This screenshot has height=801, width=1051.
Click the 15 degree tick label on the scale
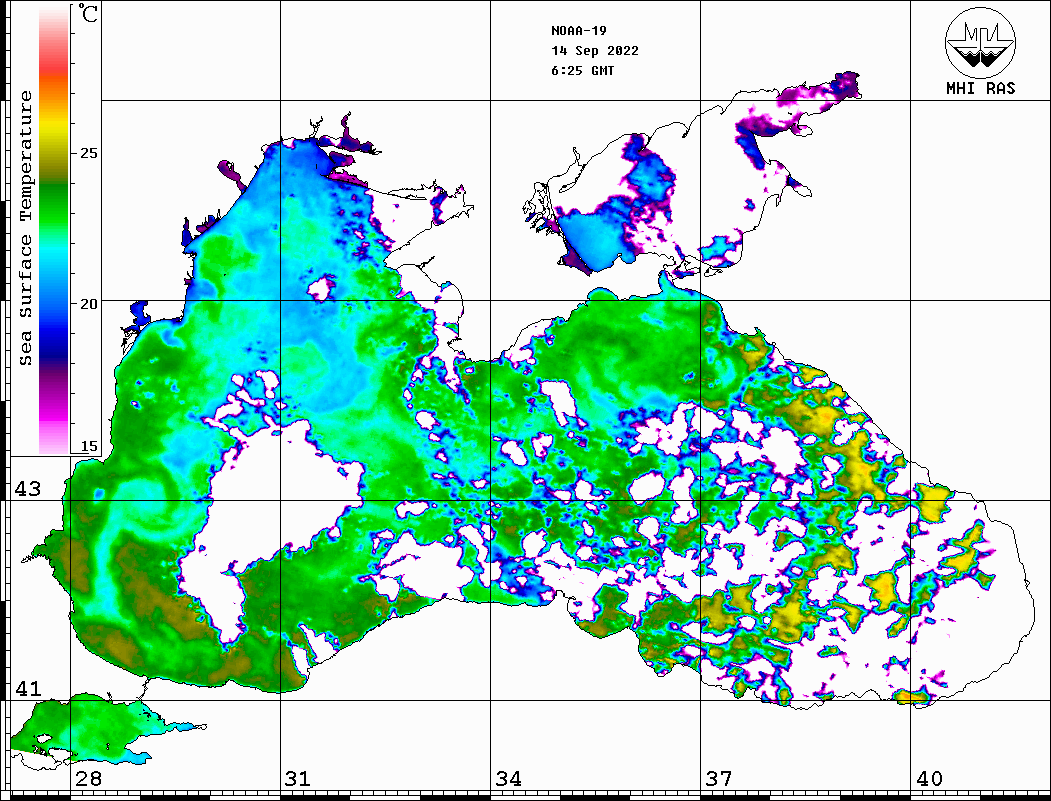click(x=90, y=447)
